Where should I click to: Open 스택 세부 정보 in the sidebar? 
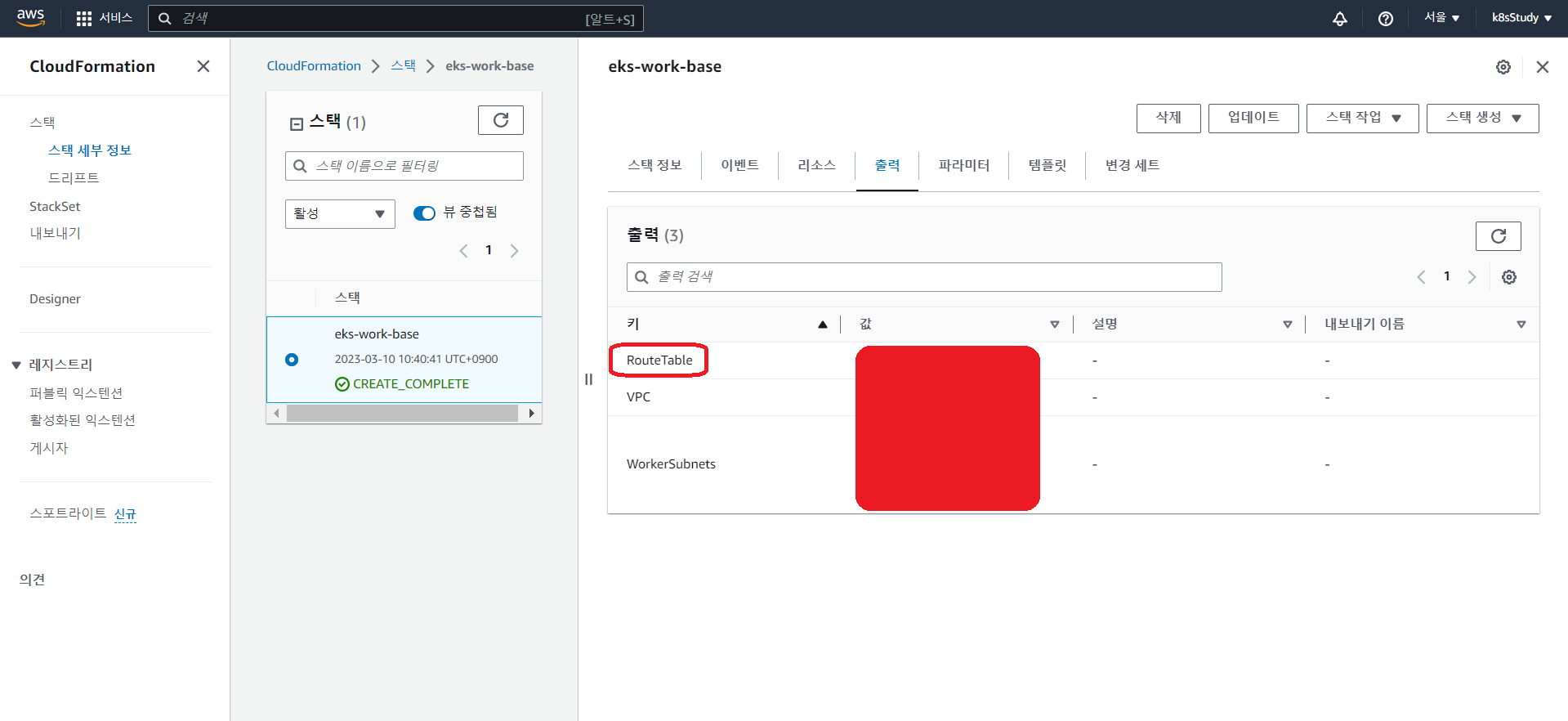(90, 150)
